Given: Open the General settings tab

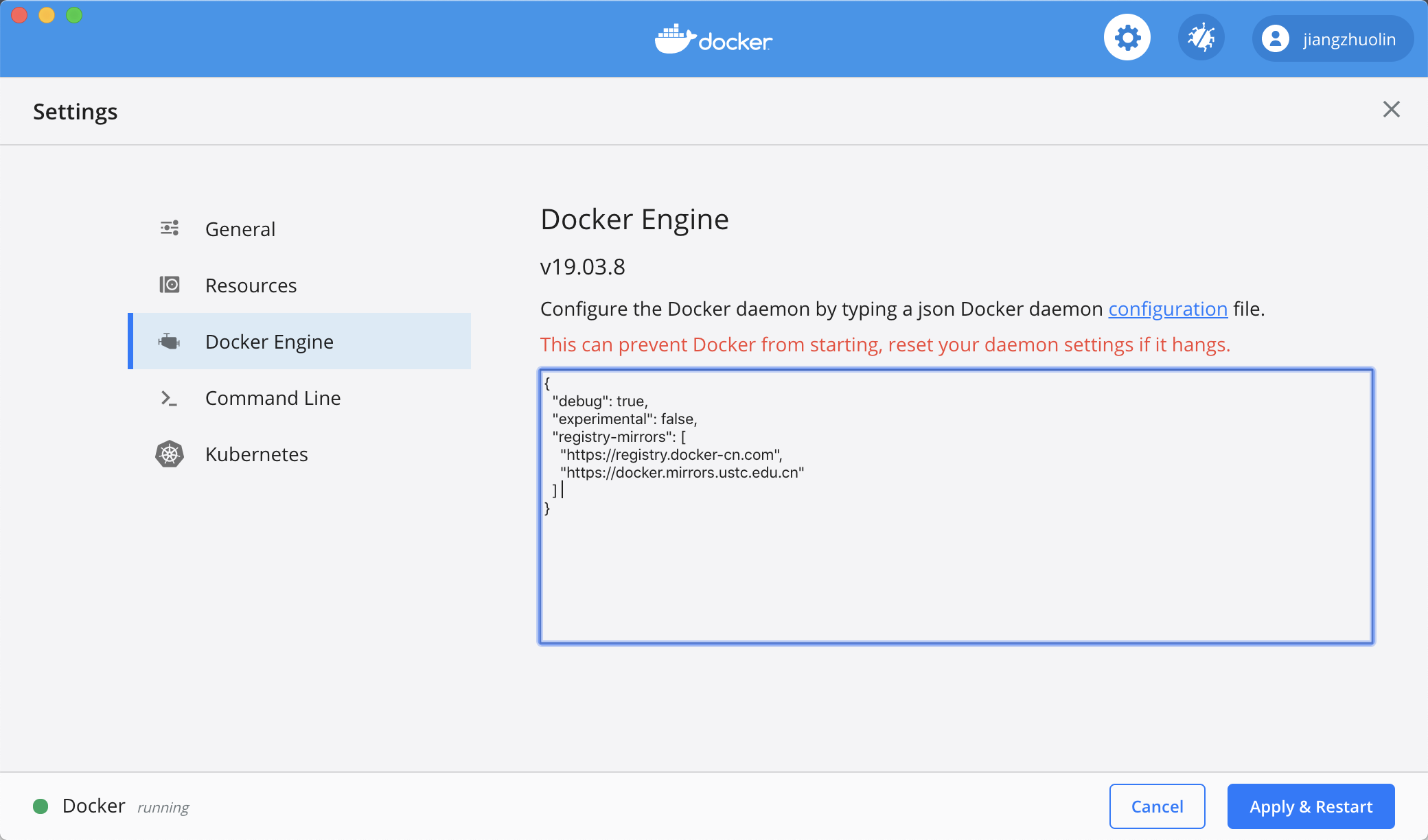Looking at the screenshot, I should 299,229.
